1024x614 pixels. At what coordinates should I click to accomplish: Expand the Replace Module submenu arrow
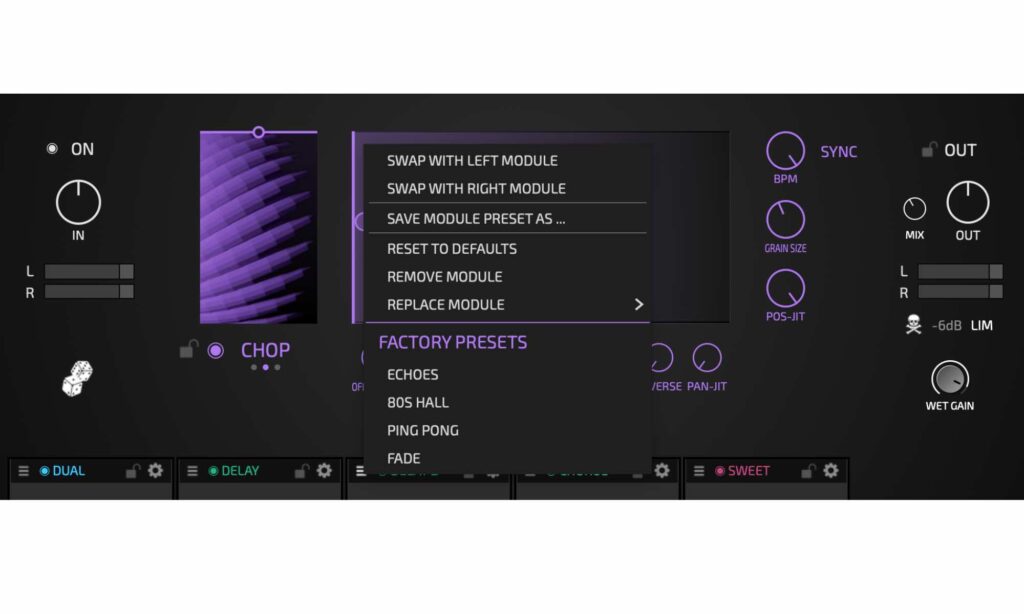point(639,304)
